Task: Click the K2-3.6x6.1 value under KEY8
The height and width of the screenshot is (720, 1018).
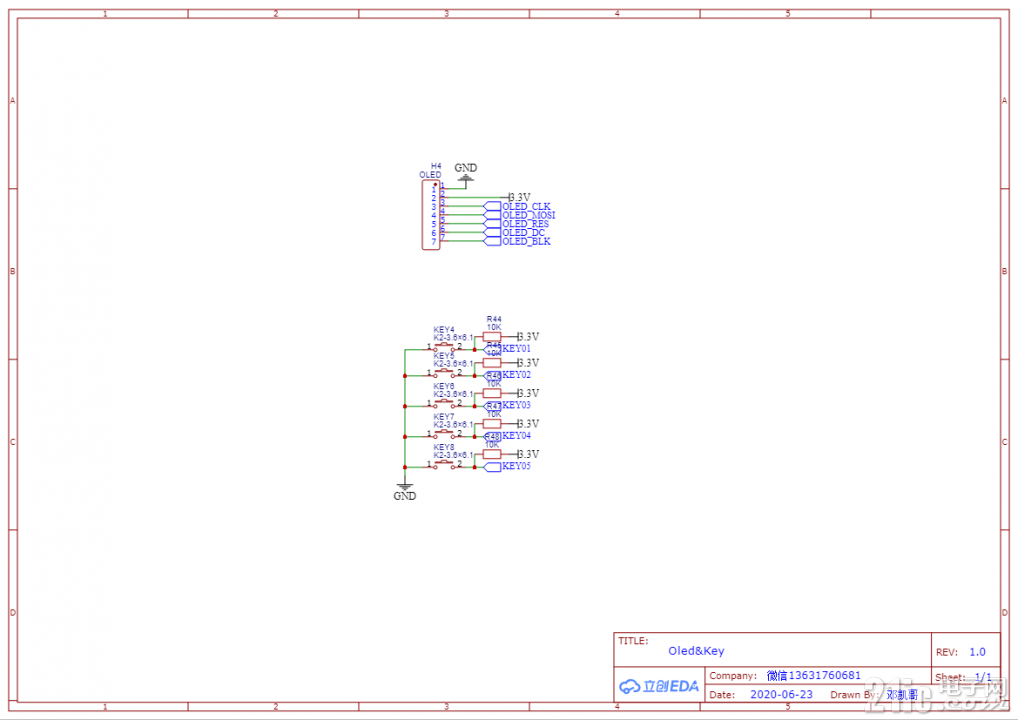Action: (453, 455)
